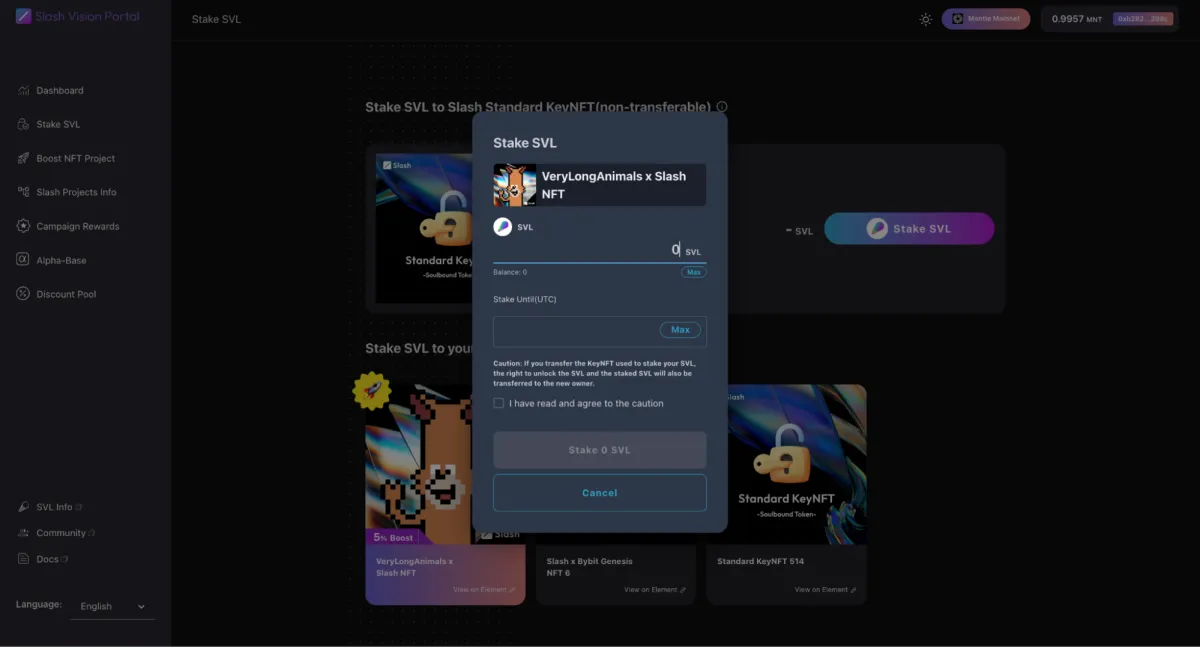Click Max next to the balance
Image resolution: width=1200 pixels, height=647 pixels.
693,272
